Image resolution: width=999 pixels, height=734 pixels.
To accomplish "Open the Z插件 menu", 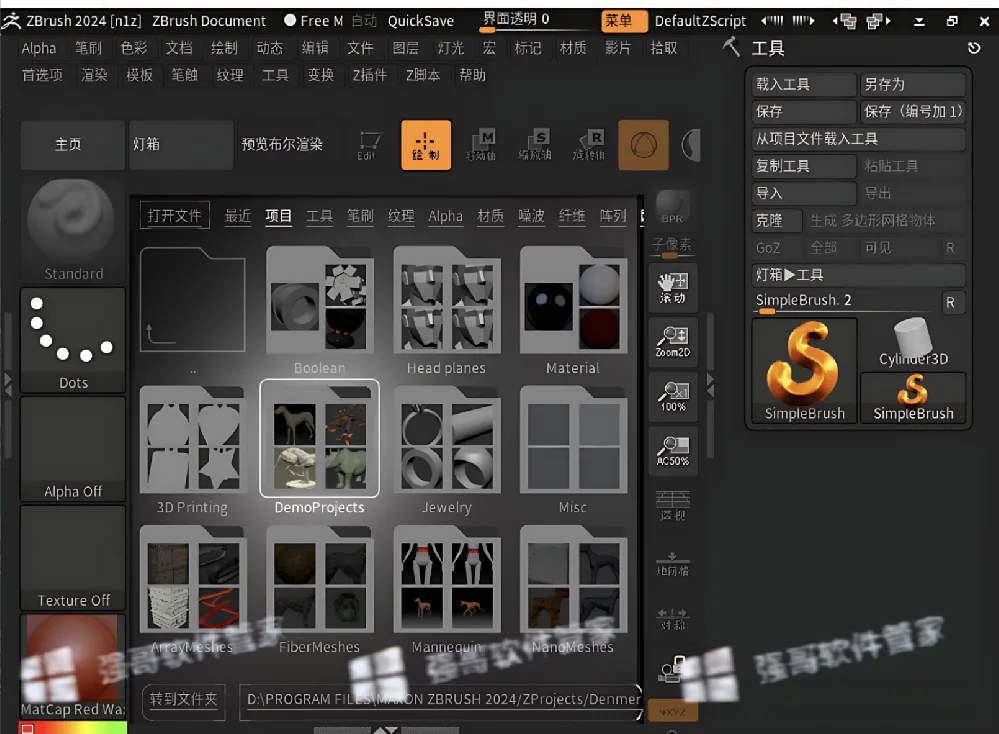I will (x=370, y=75).
